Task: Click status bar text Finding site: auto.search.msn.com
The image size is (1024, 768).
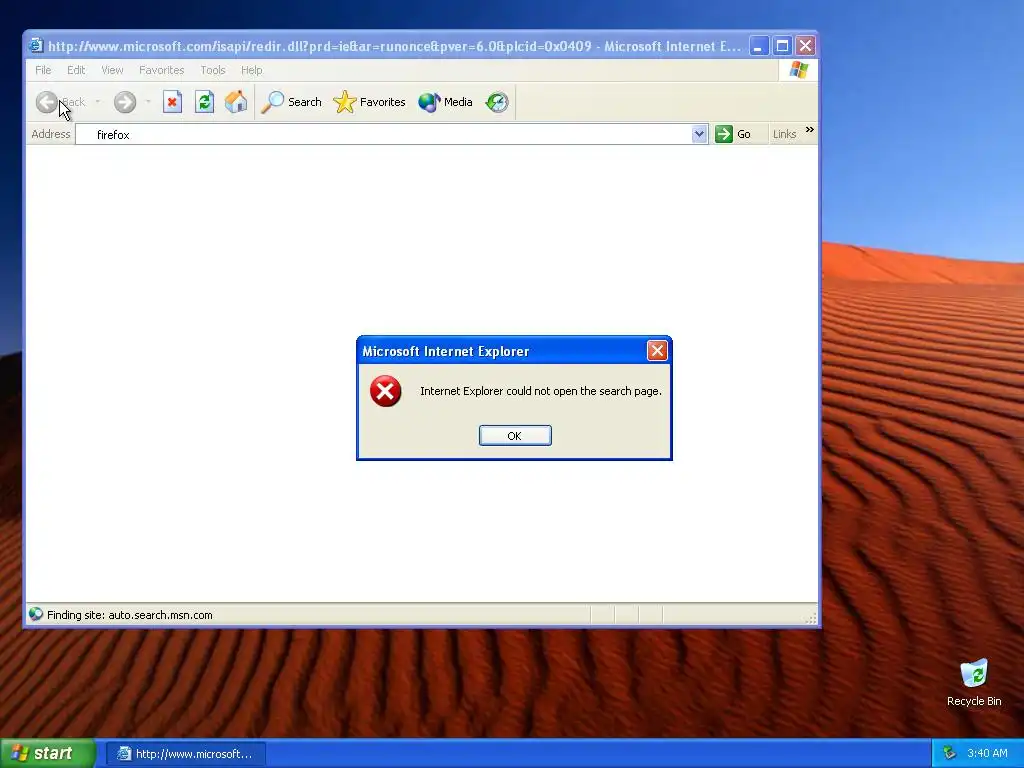Action: pyautogui.click(x=129, y=615)
